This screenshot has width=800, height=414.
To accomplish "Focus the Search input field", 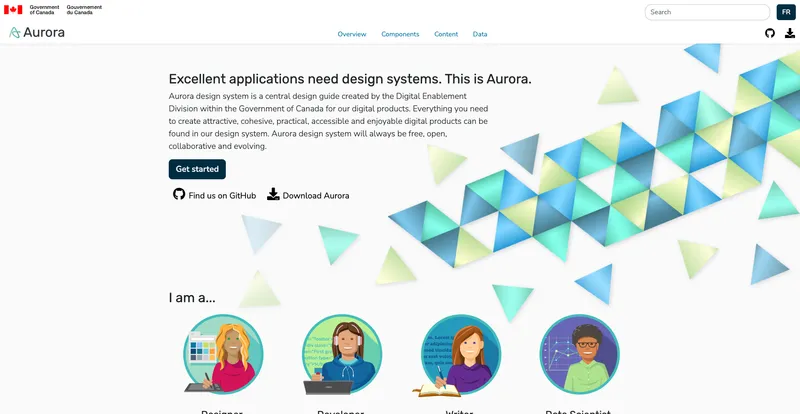I will click(707, 12).
